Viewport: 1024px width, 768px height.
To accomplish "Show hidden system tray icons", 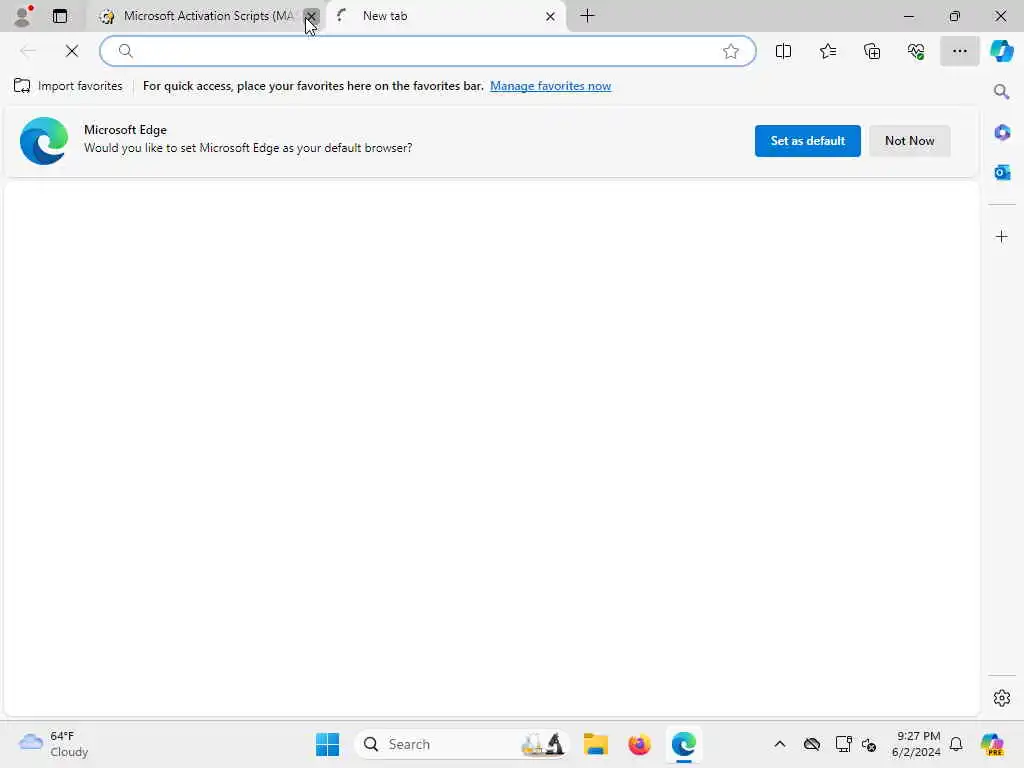I will pyautogui.click(x=780, y=744).
